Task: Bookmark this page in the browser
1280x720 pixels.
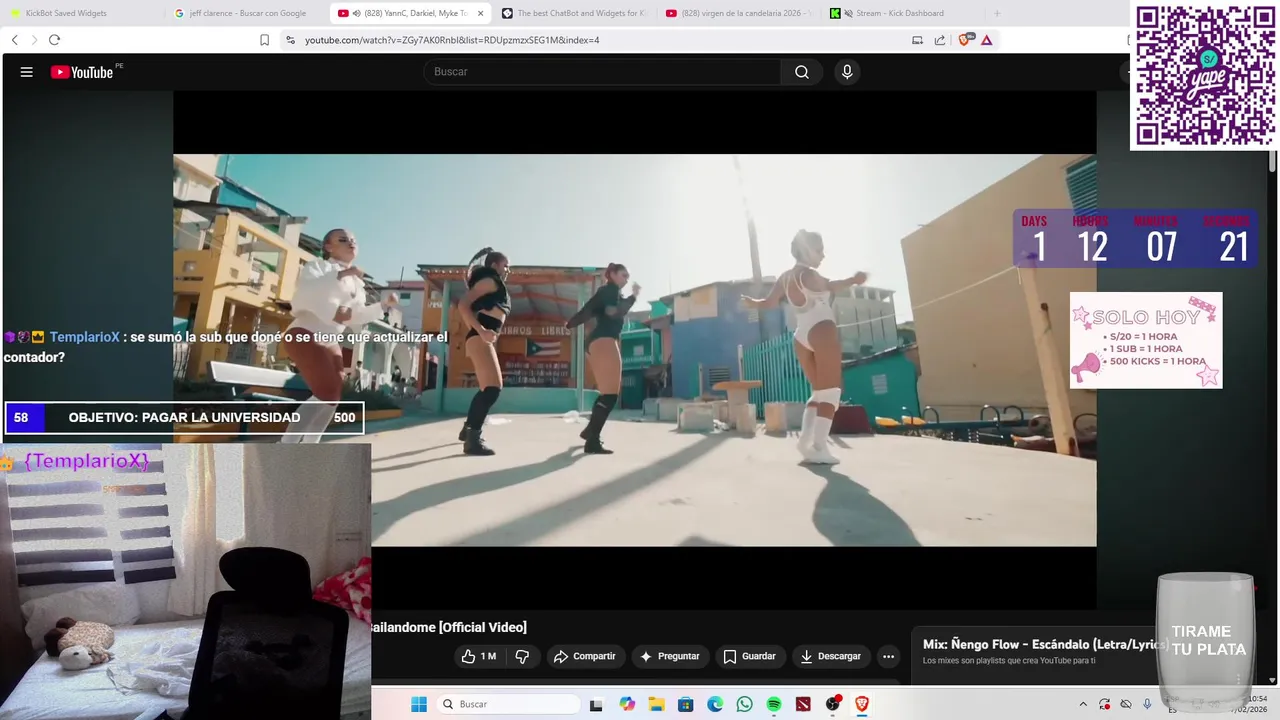Action: [264, 40]
